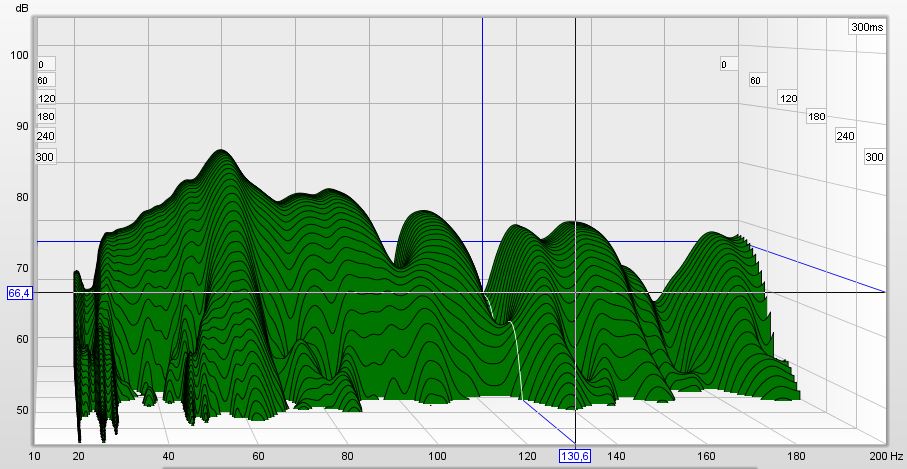
Task: Click the 240 label on receding time axis
Action: coord(845,136)
